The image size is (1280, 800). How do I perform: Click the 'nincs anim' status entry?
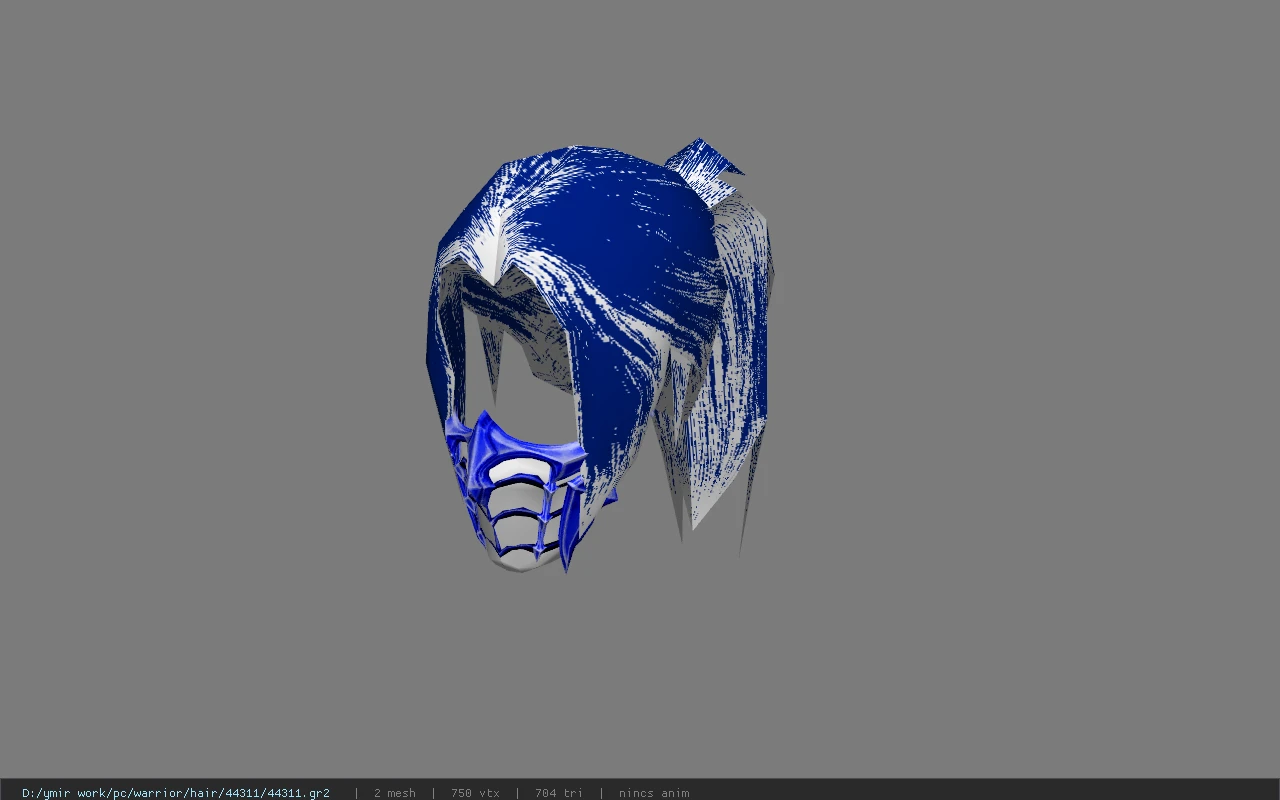[x=654, y=793]
